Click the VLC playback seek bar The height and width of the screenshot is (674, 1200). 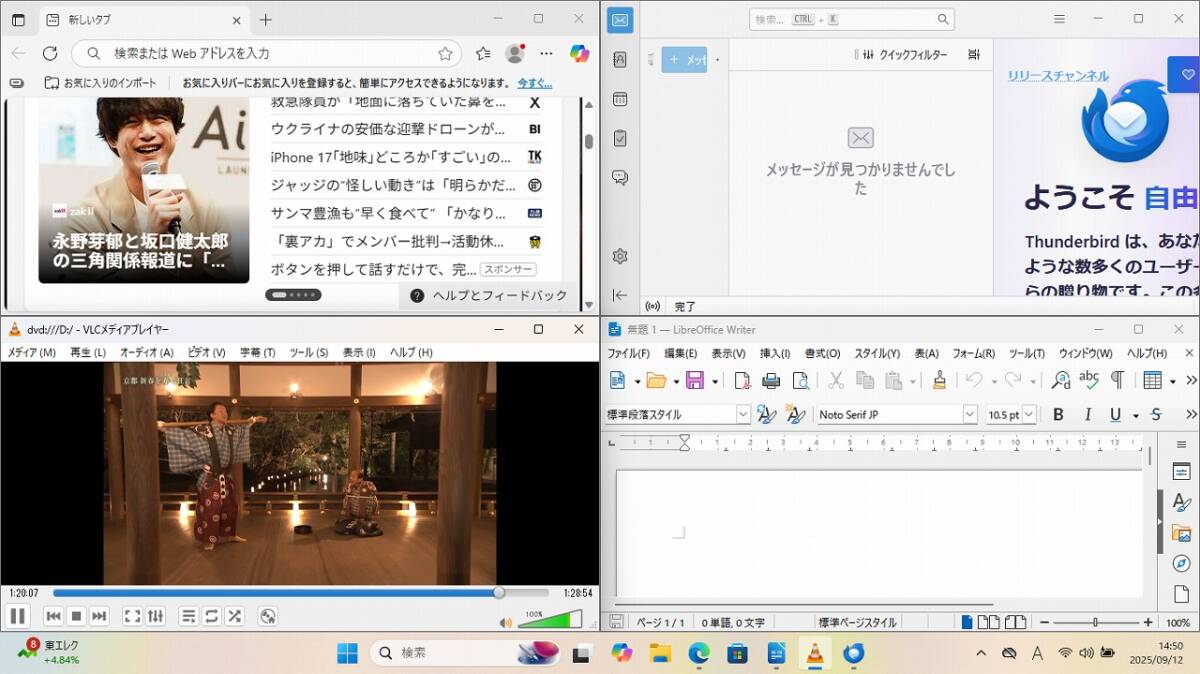pyautogui.click(x=300, y=593)
